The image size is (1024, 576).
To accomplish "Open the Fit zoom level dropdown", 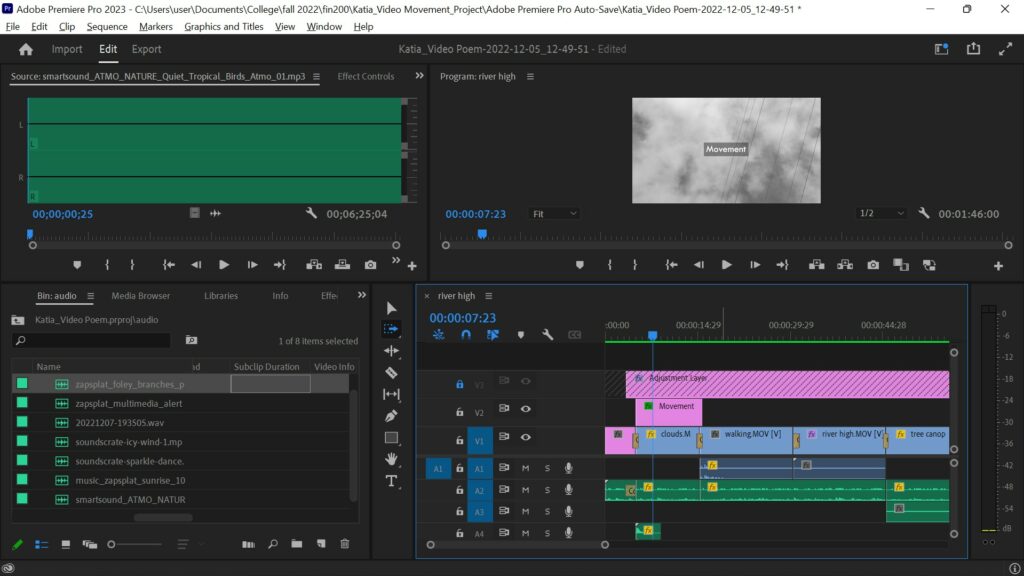I will [554, 214].
